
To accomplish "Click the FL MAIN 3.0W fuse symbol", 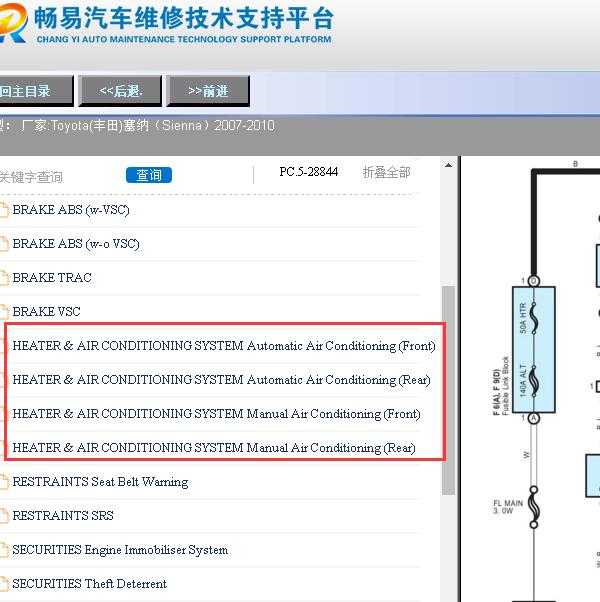I will point(534,507).
